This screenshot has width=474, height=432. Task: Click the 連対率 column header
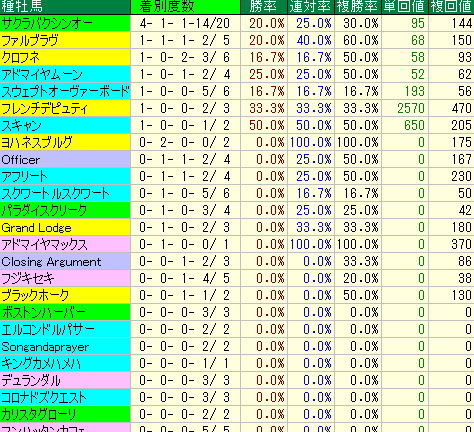[310, 7]
